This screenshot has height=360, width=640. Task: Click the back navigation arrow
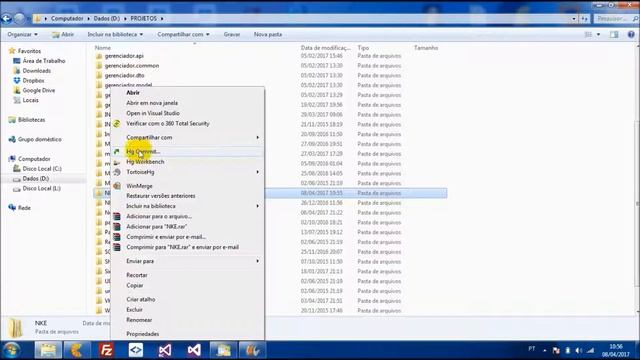point(6,18)
